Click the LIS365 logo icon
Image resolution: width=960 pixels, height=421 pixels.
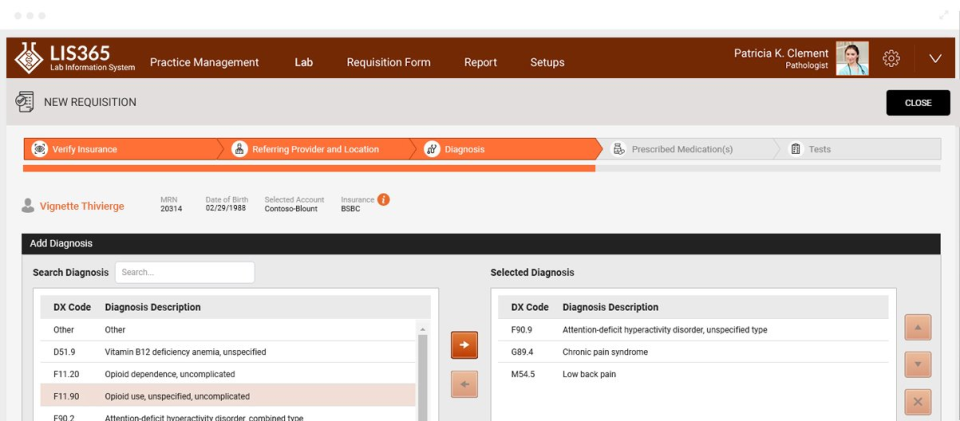[29, 58]
